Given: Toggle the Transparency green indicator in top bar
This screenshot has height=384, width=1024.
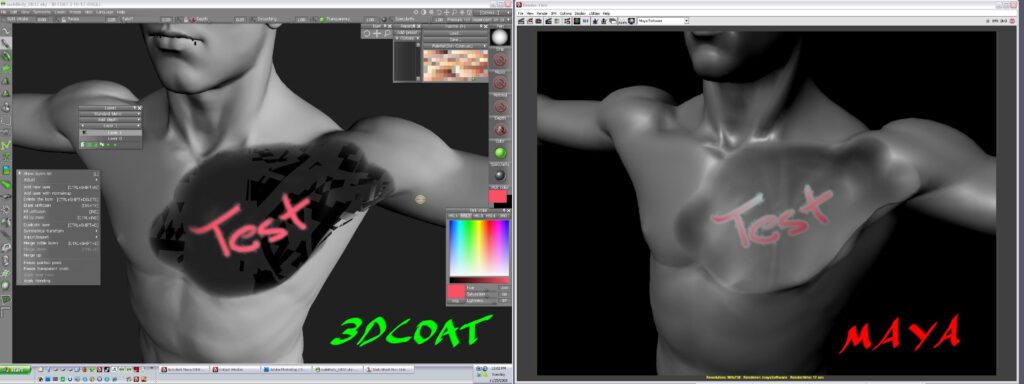Looking at the screenshot, I should [x=322, y=20].
